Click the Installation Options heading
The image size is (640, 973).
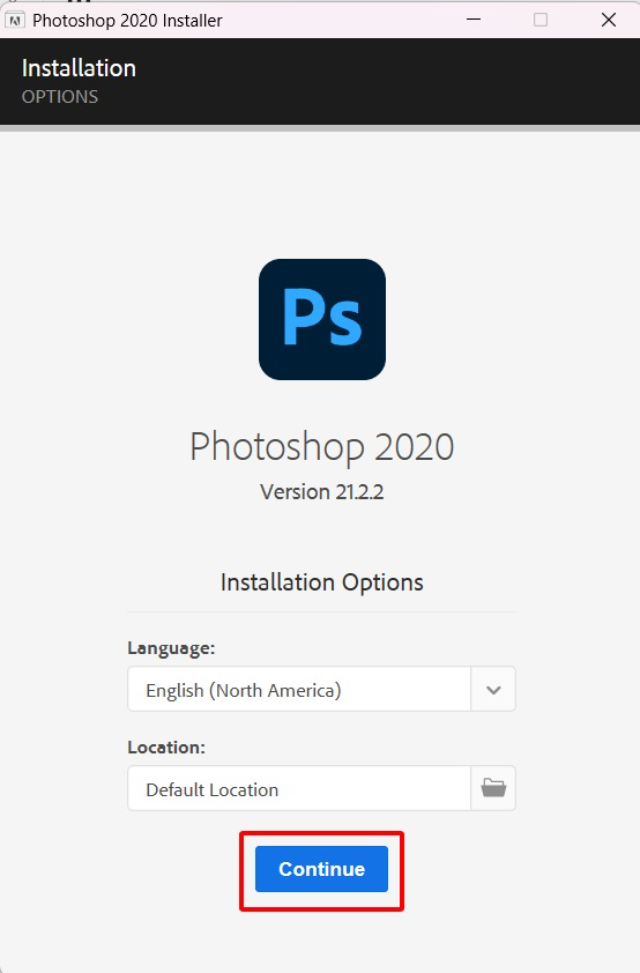coord(321,582)
